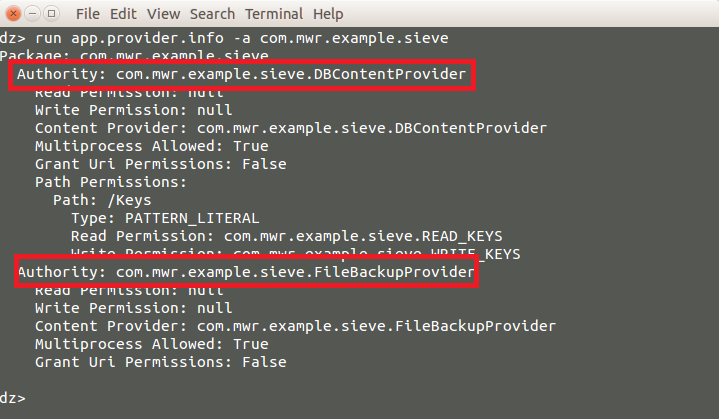The image size is (719, 419).
Task: Open the View menu
Action: (163, 14)
